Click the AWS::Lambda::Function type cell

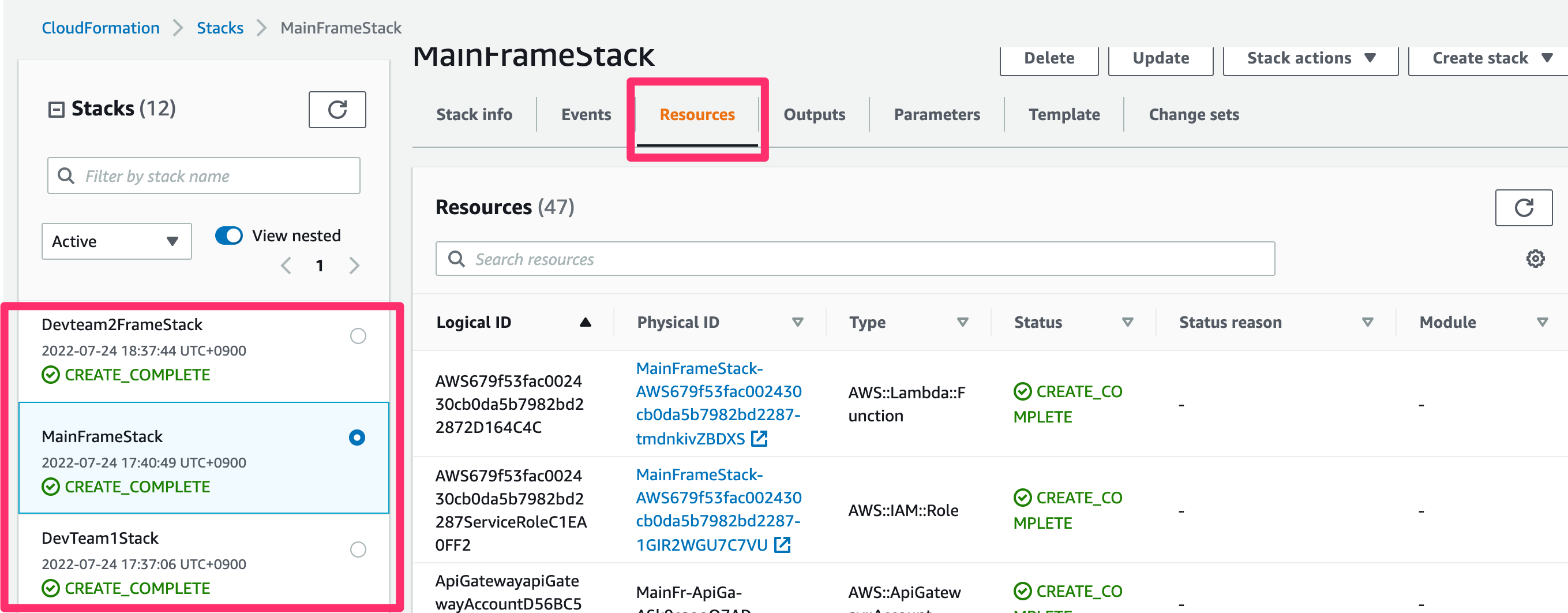click(907, 404)
